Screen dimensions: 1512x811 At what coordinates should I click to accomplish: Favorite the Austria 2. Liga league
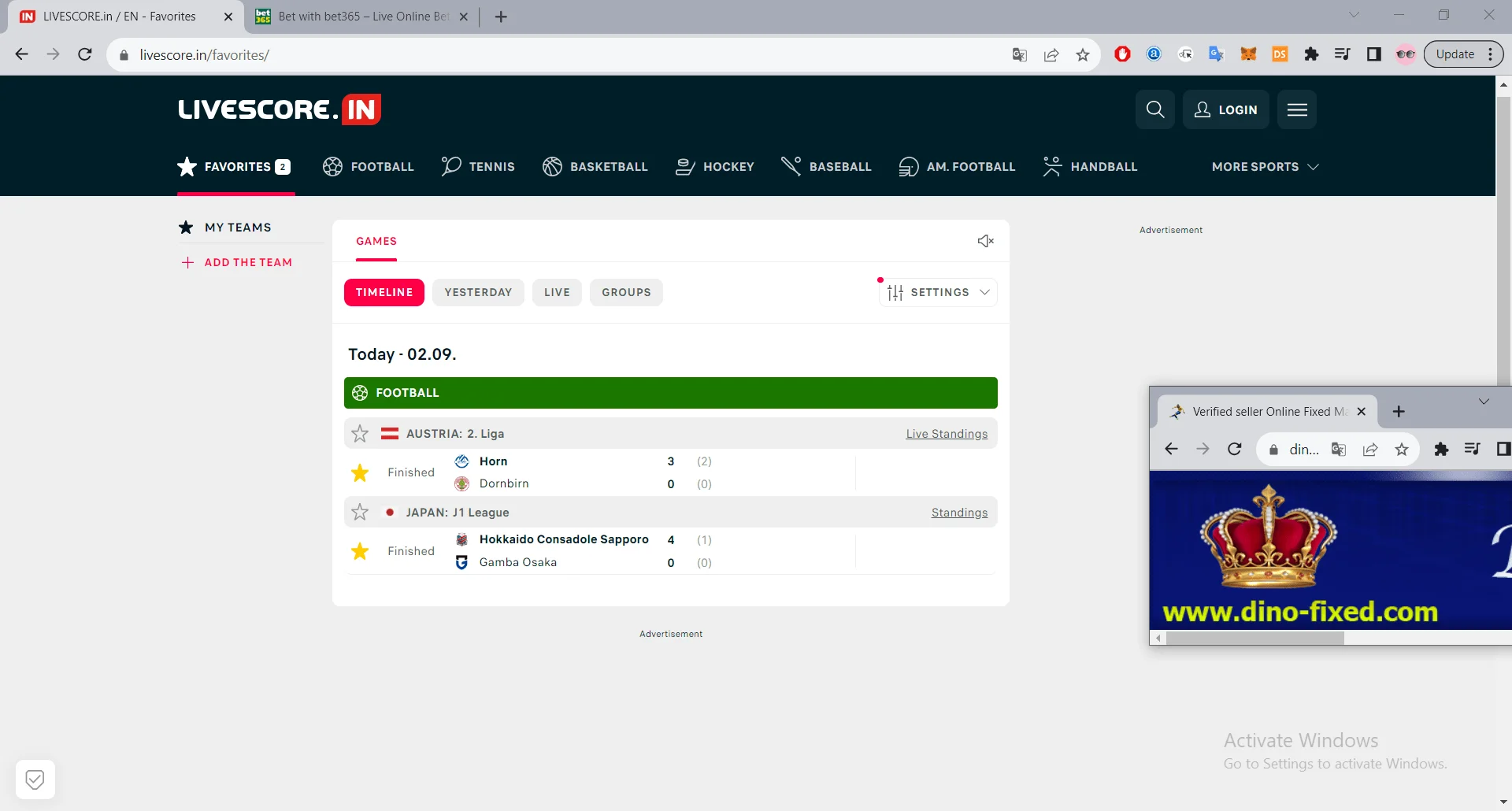(x=360, y=434)
